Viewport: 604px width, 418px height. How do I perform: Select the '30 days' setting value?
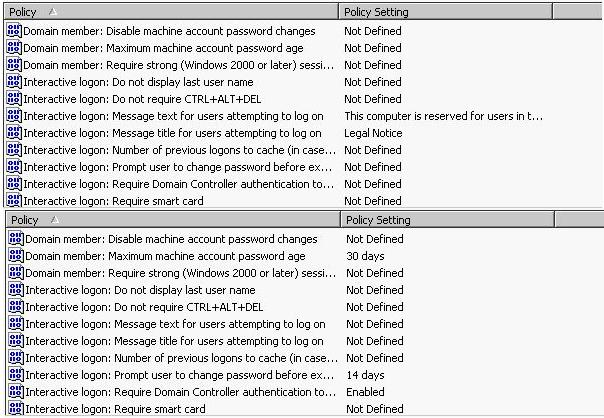tap(365, 256)
